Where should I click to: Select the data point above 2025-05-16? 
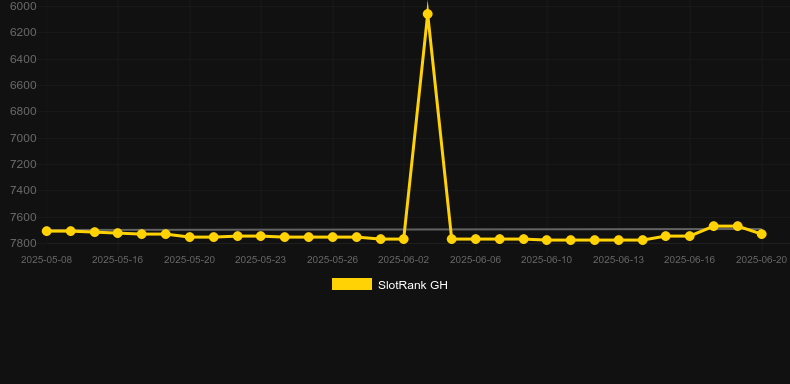pos(118,233)
